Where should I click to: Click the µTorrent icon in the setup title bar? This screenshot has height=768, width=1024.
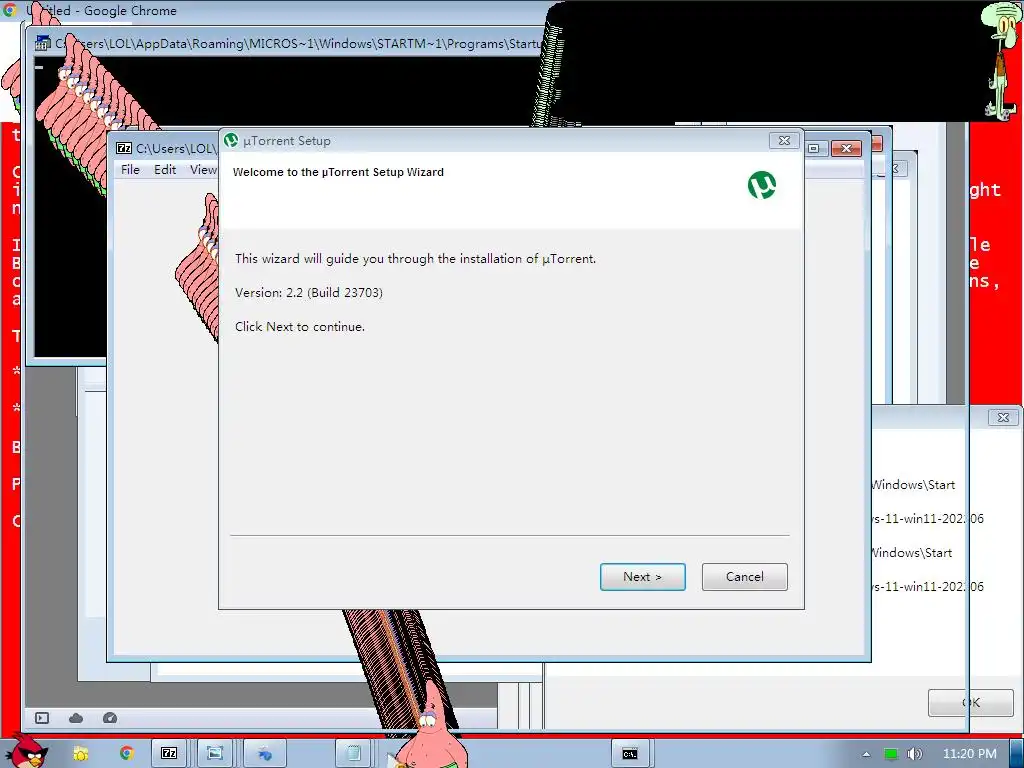231,140
